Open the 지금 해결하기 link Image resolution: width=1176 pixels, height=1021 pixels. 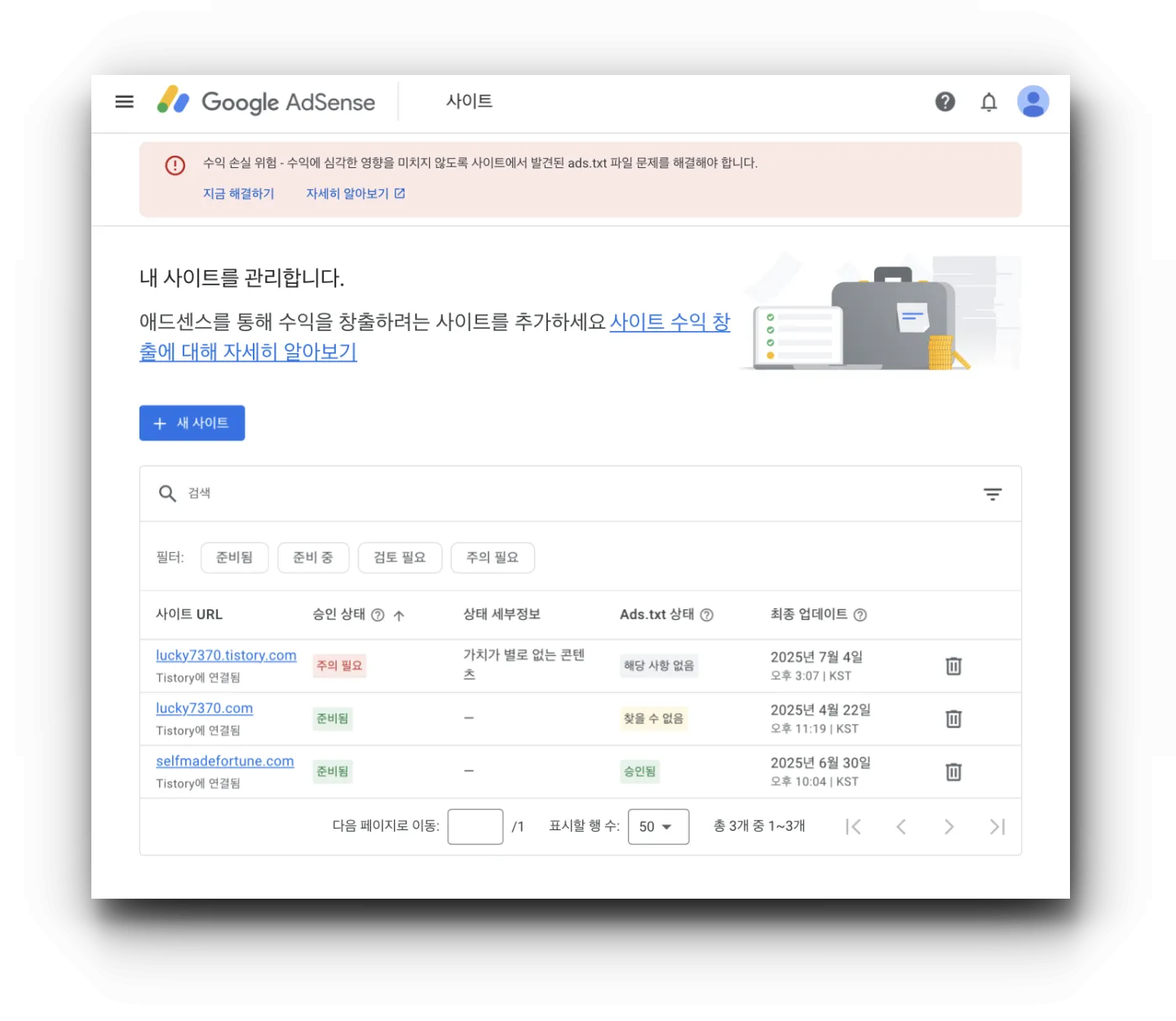click(238, 193)
